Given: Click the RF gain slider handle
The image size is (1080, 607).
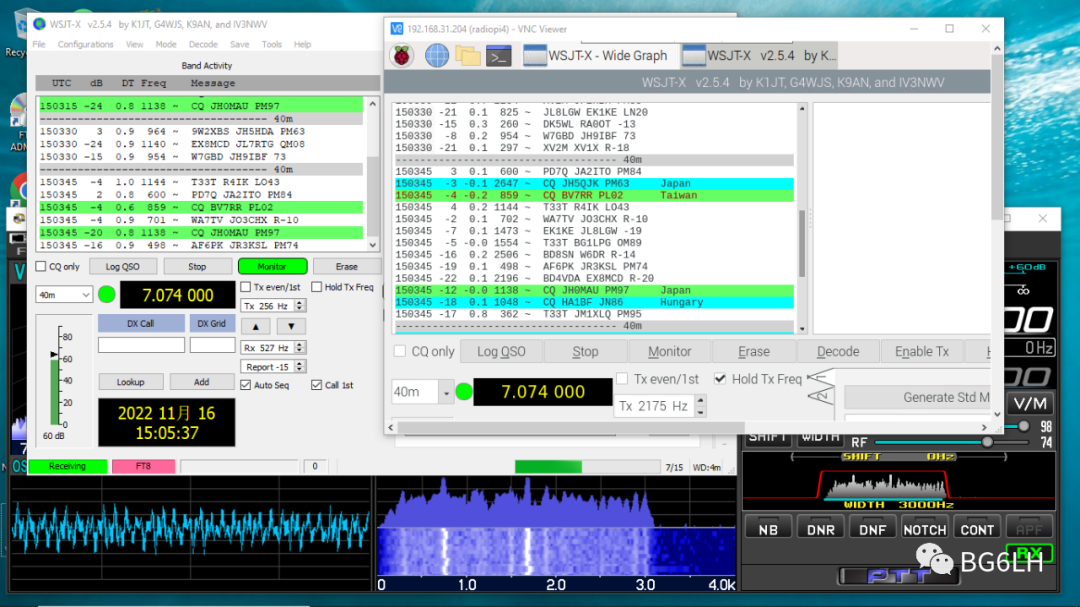Looking at the screenshot, I should (x=987, y=442).
